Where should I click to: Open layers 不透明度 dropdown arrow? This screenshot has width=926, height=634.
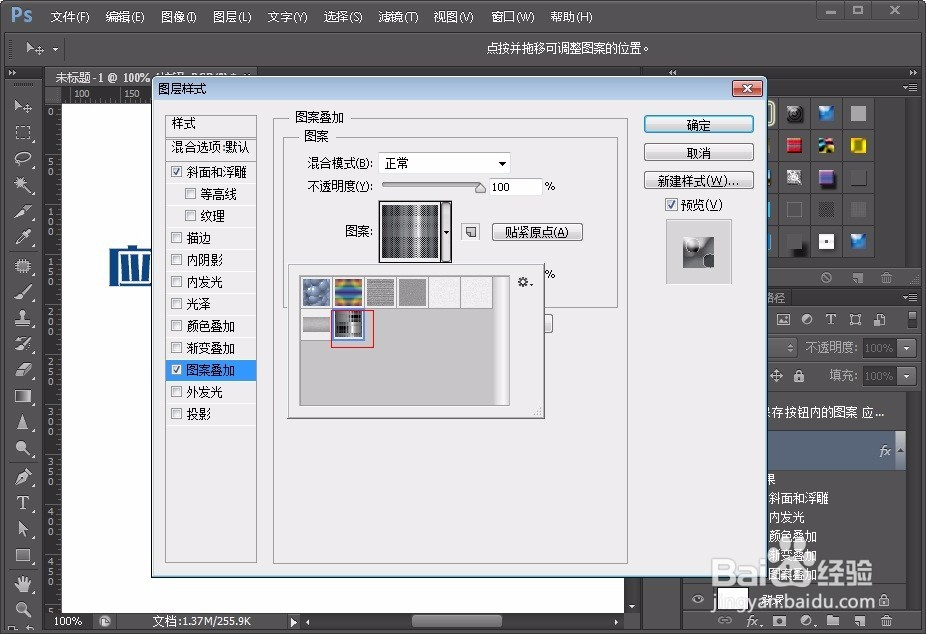[907, 348]
